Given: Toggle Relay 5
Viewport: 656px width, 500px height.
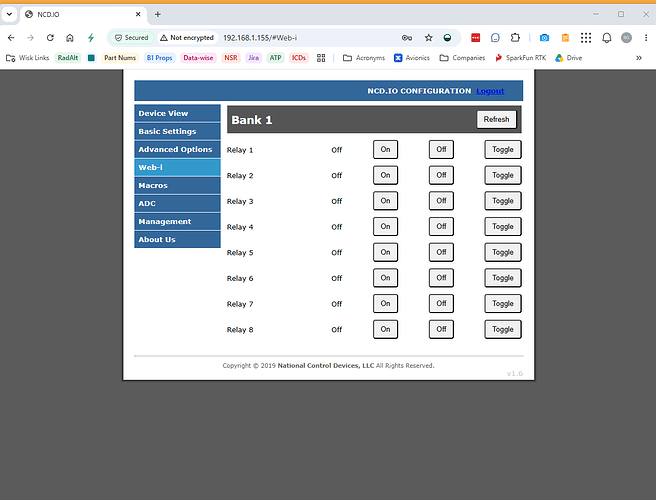Looking at the screenshot, I should [503, 252].
